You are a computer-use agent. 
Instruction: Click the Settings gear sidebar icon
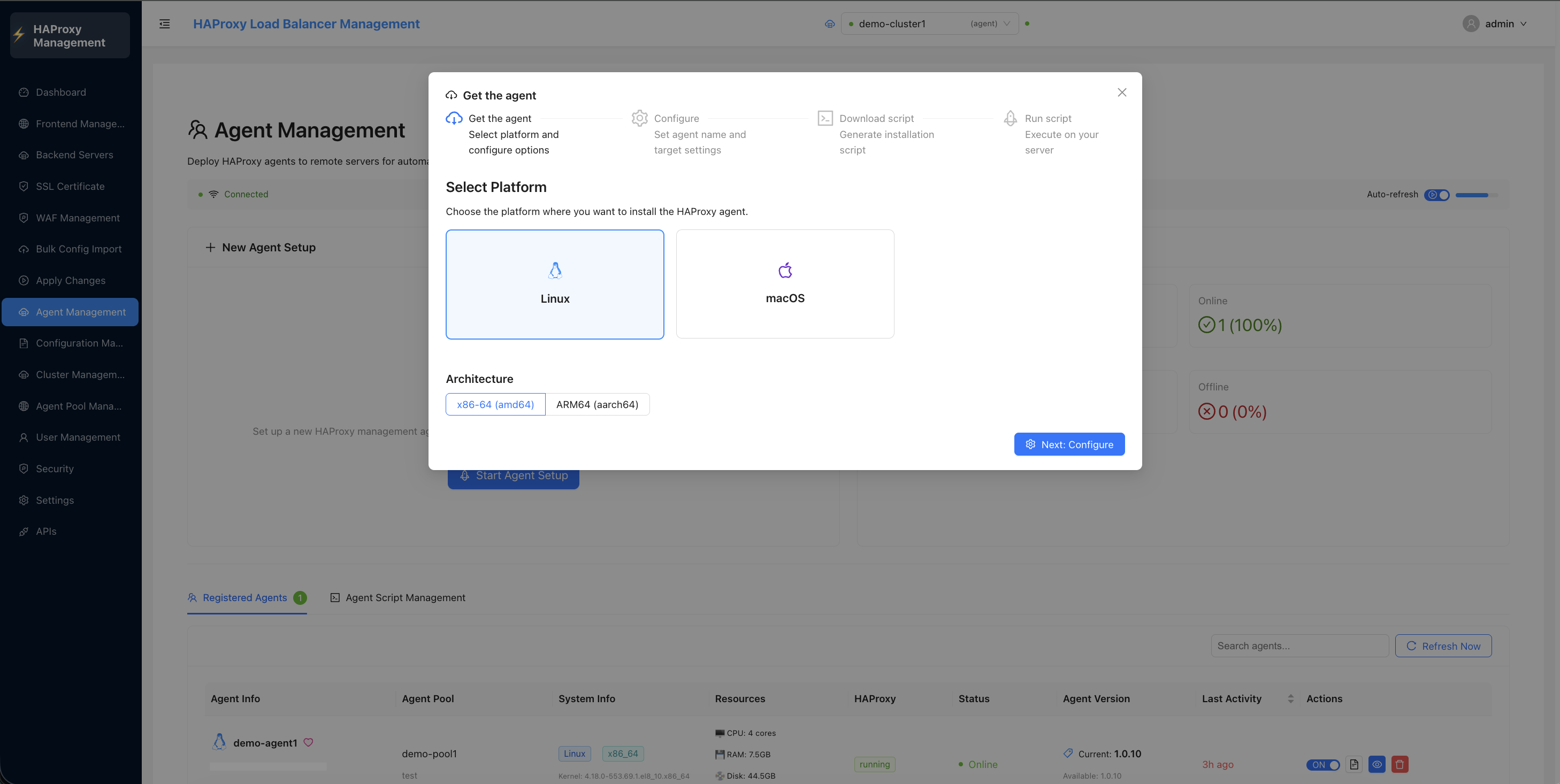(24, 500)
